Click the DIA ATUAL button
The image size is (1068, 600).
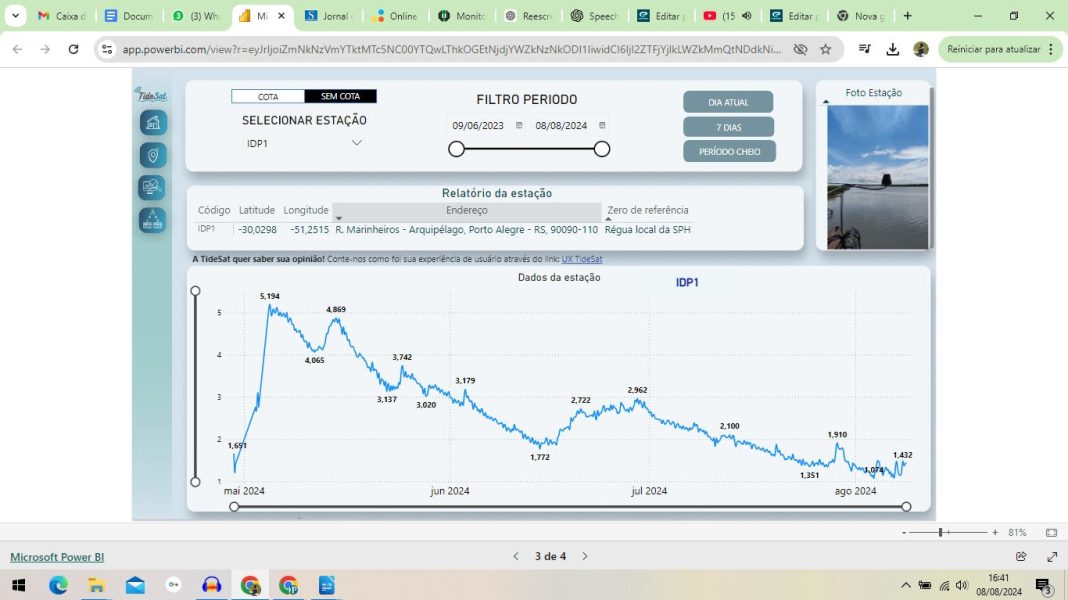[x=728, y=102]
